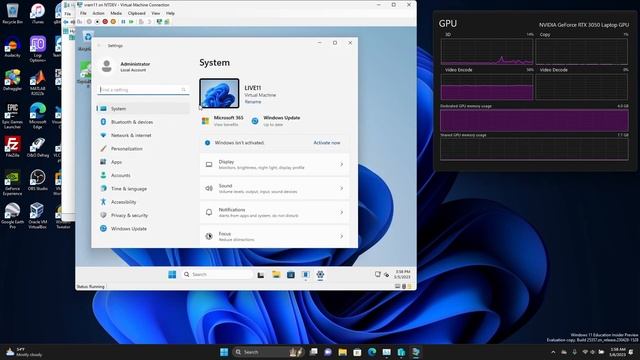Image resolution: width=640 pixels, height=360 pixels.
Task: Show hidden icons in host system tray
Action: tap(553, 352)
